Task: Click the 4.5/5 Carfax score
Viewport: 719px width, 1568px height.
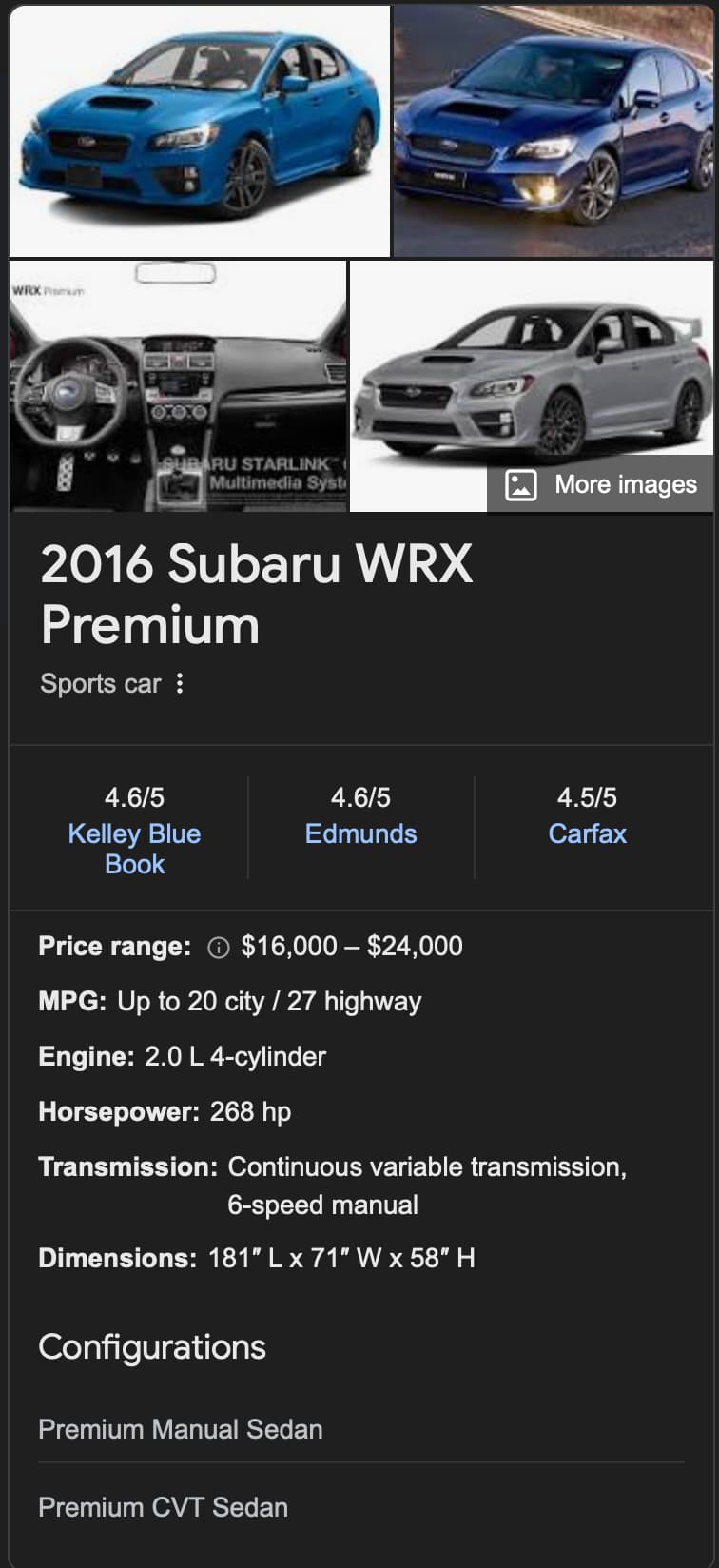Action: point(587,797)
